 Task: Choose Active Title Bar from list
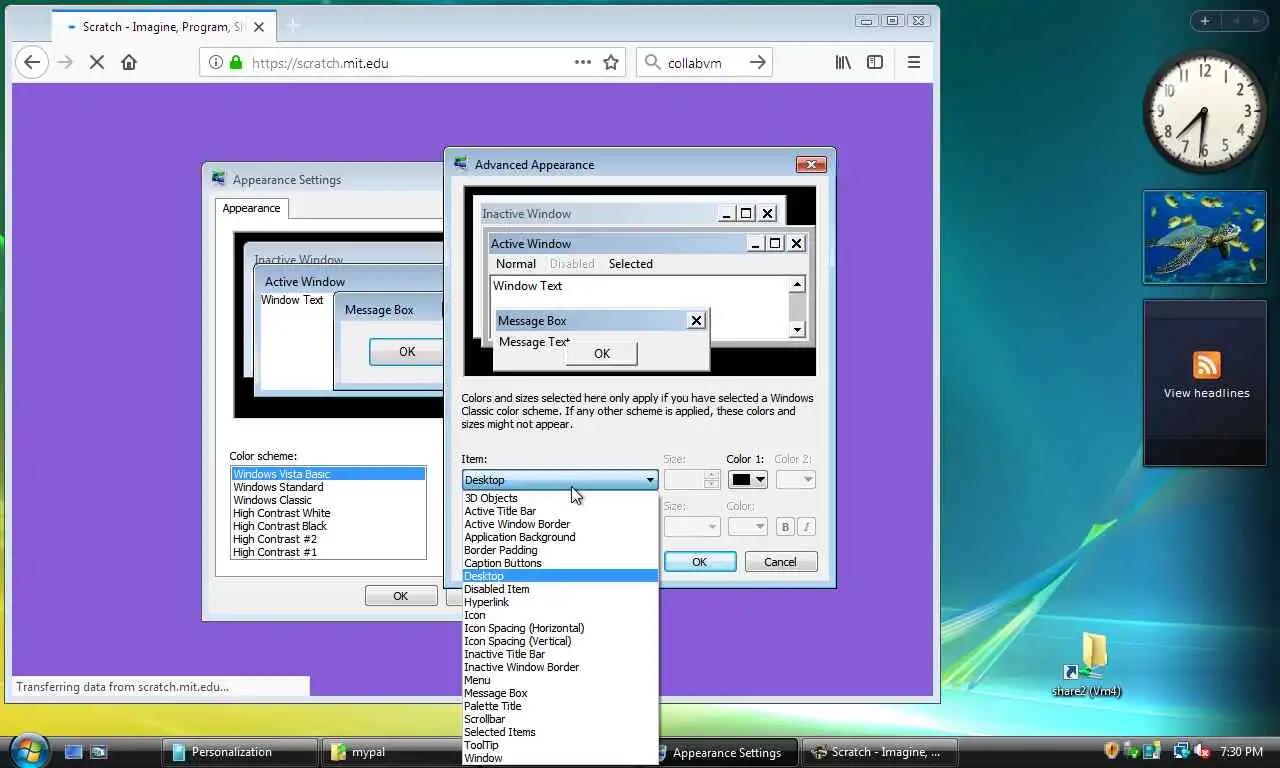(560, 511)
